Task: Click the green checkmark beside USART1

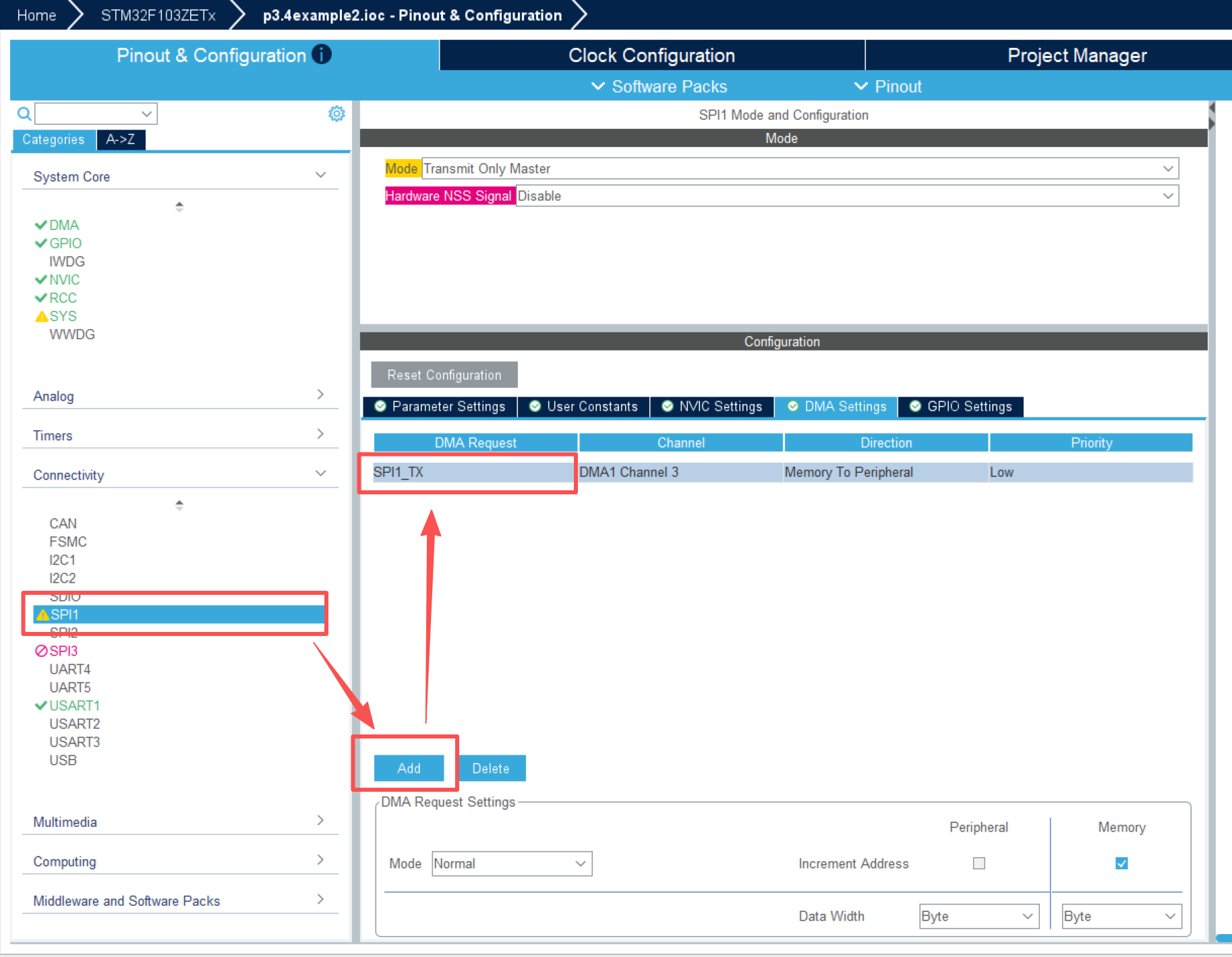Action: click(x=41, y=705)
